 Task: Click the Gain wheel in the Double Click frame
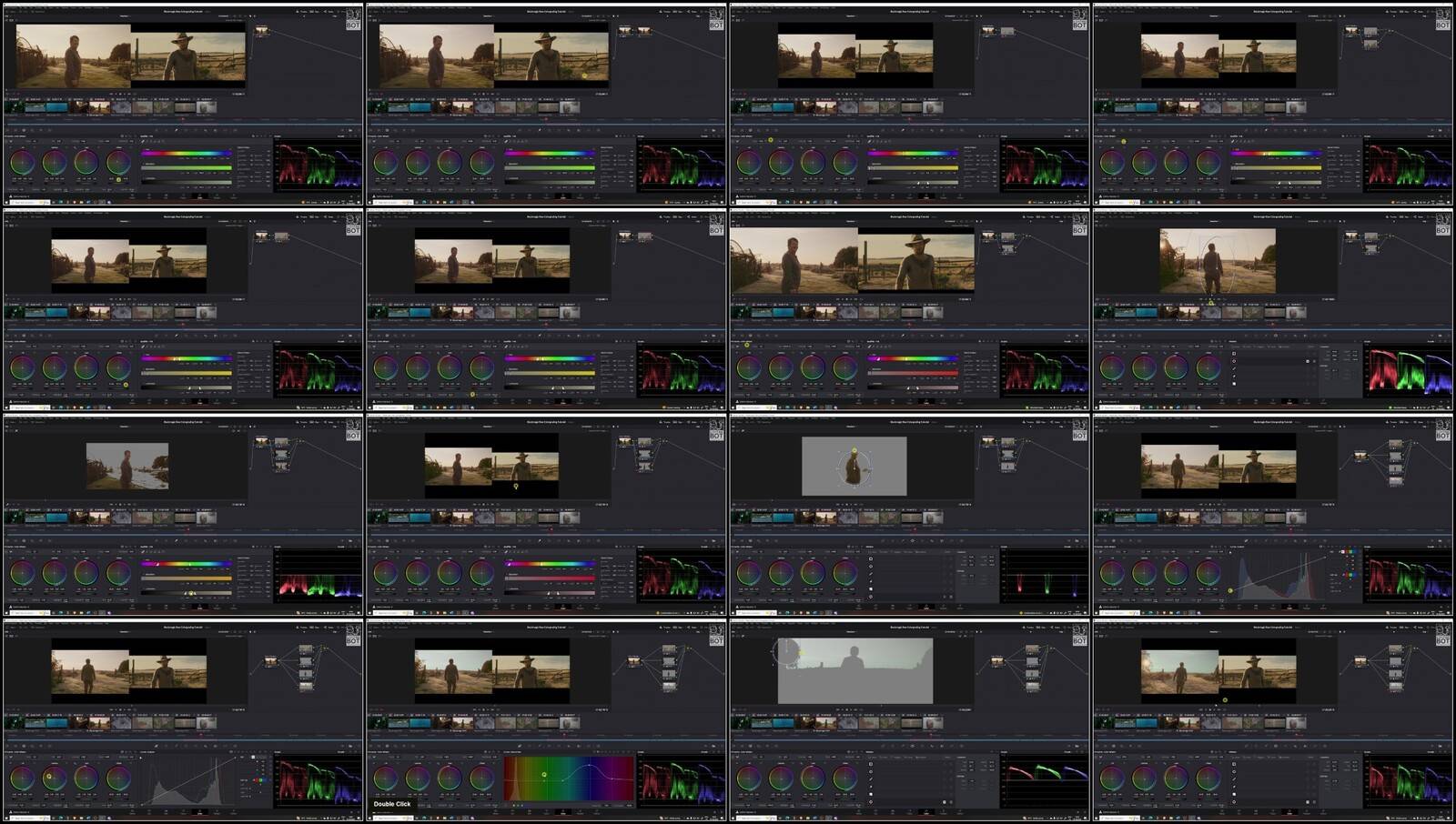point(450,778)
